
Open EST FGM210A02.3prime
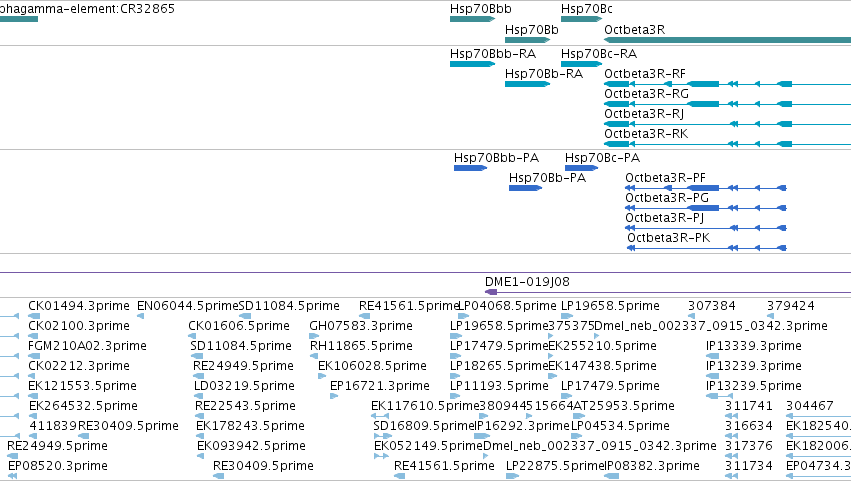point(87,346)
